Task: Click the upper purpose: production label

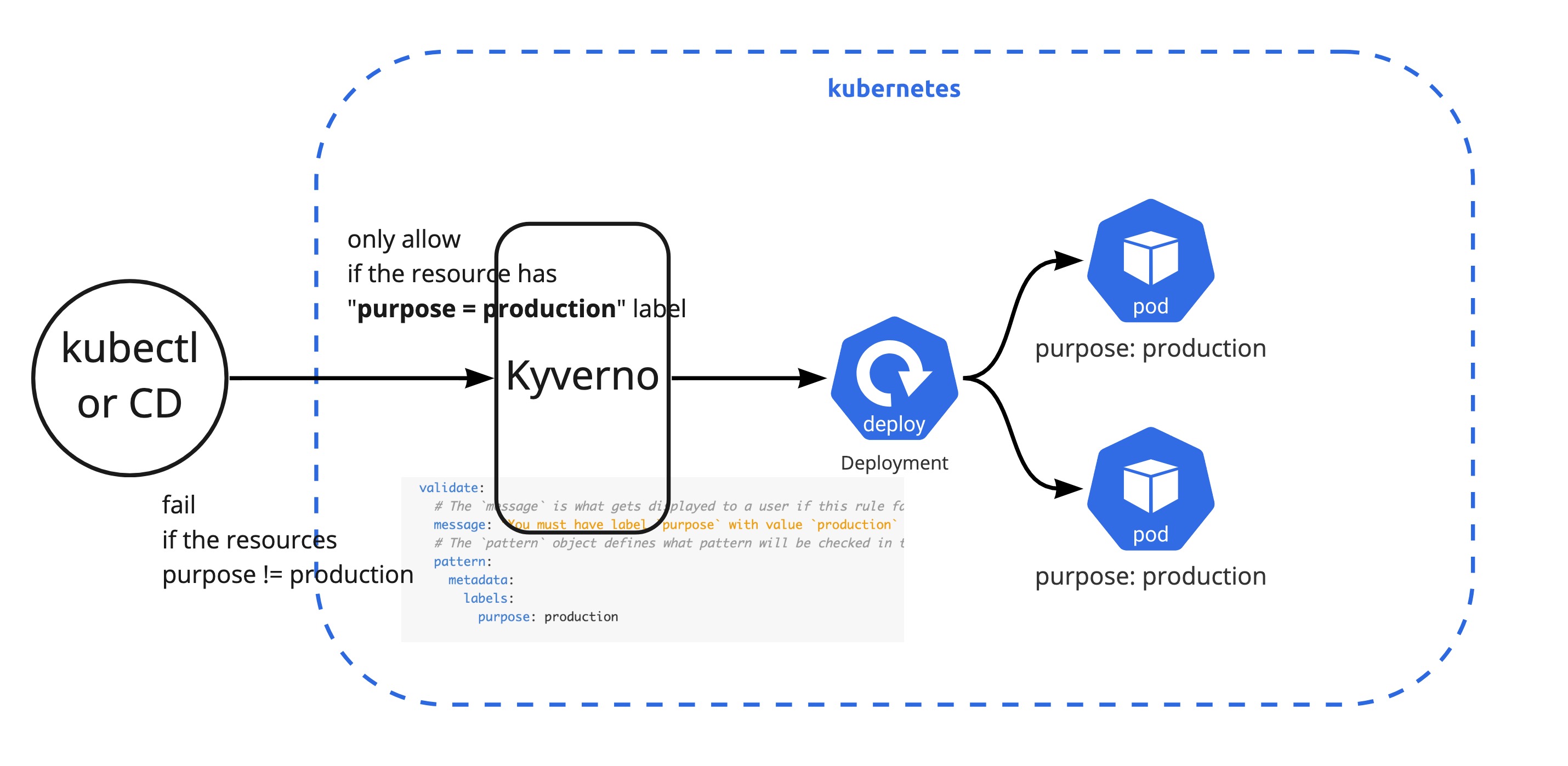Action: (x=1150, y=348)
